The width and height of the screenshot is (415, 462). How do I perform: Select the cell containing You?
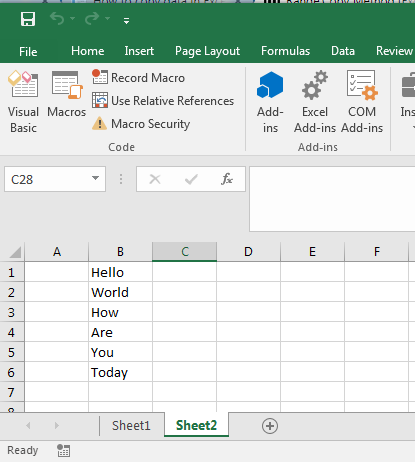[x=120, y=352]
